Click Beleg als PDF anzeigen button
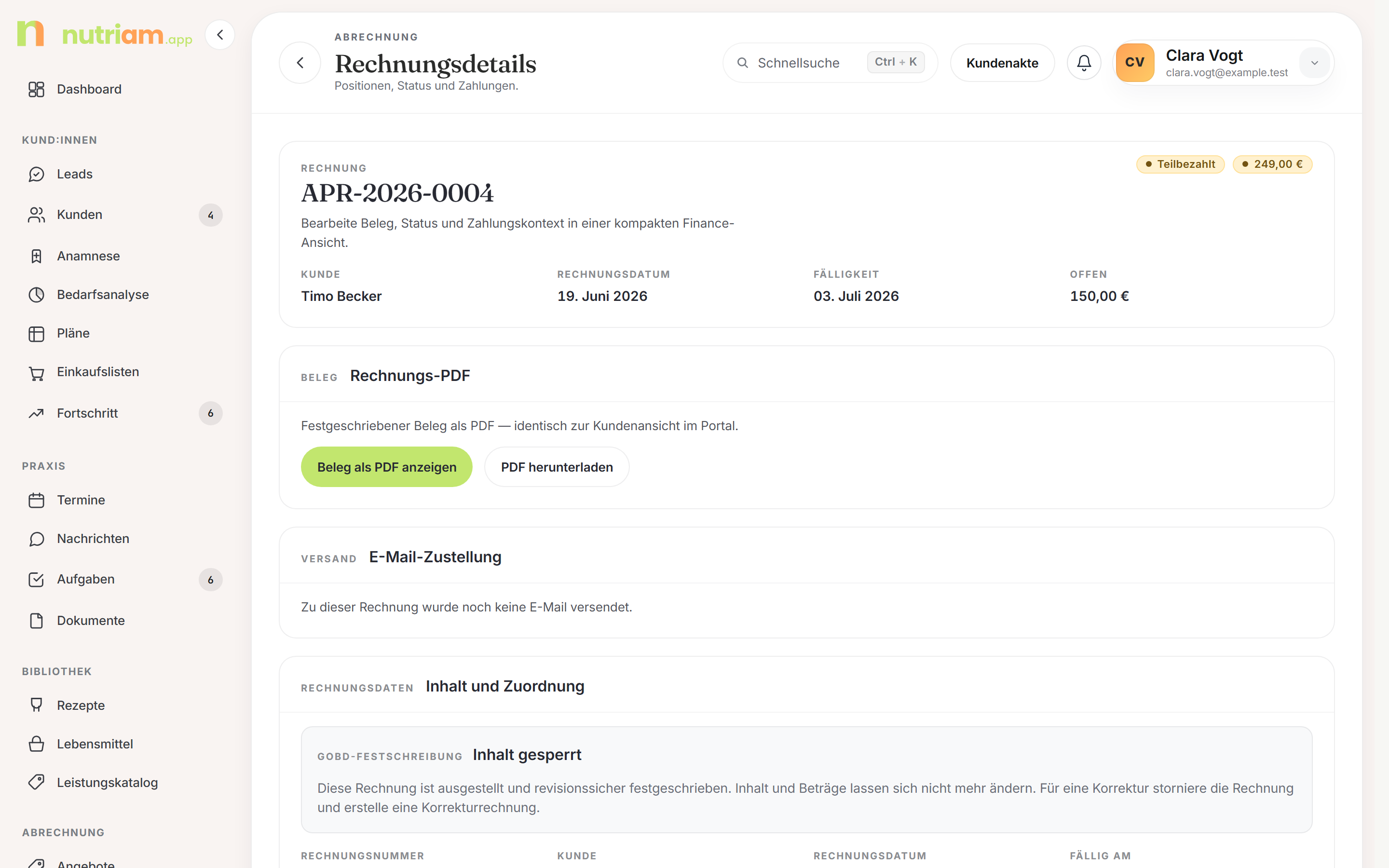The image size is (1389, 868). tap(386, 467)
